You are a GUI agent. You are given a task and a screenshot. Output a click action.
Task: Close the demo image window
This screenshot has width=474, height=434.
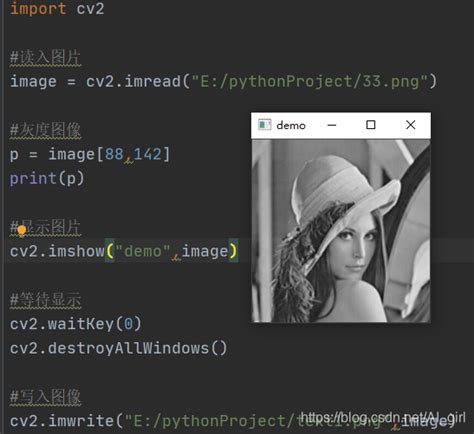pyautogui.click(x=411, y=125)
